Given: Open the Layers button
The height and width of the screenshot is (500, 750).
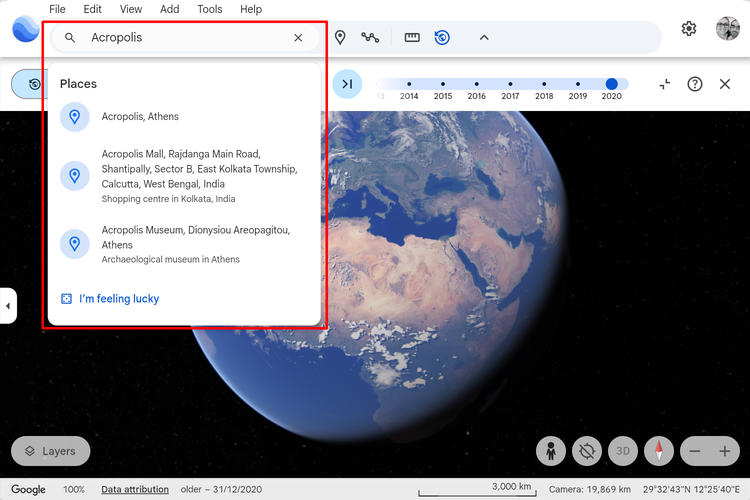Looking at the screenshot, I should 51,451.
